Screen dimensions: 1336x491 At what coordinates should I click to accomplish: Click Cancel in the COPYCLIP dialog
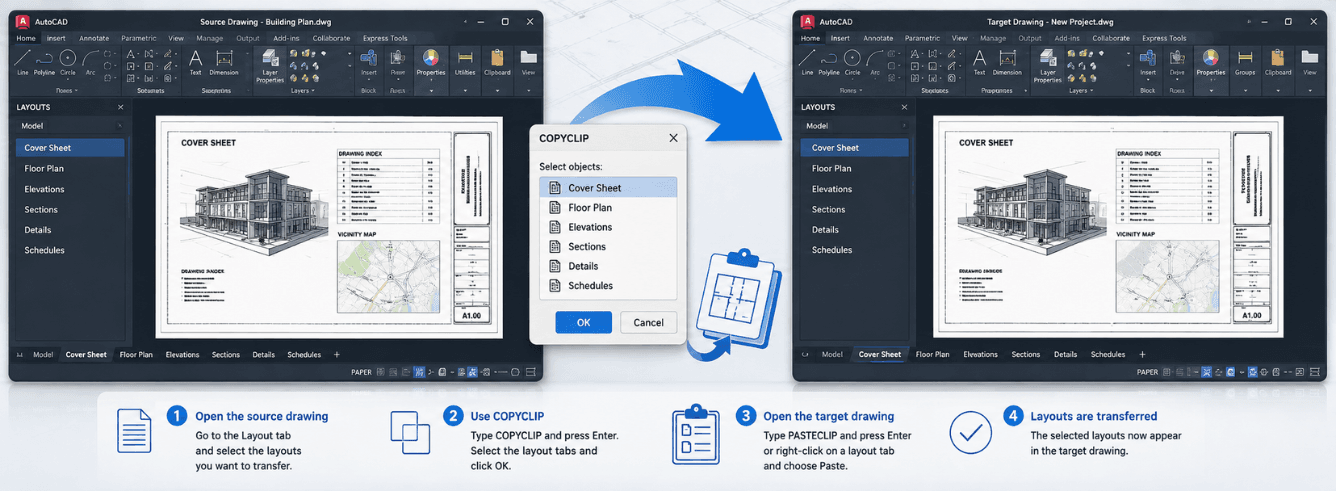[x=648, y=322]
